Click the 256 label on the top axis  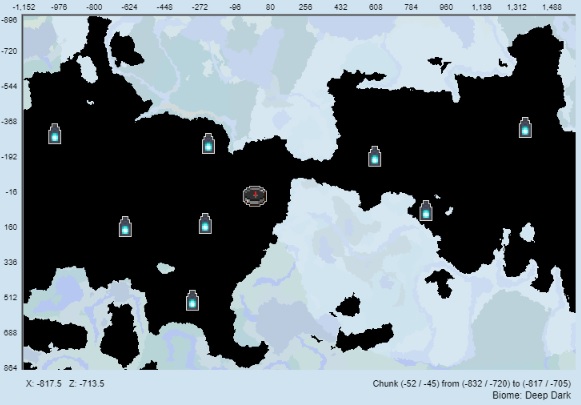click(305, 7)
